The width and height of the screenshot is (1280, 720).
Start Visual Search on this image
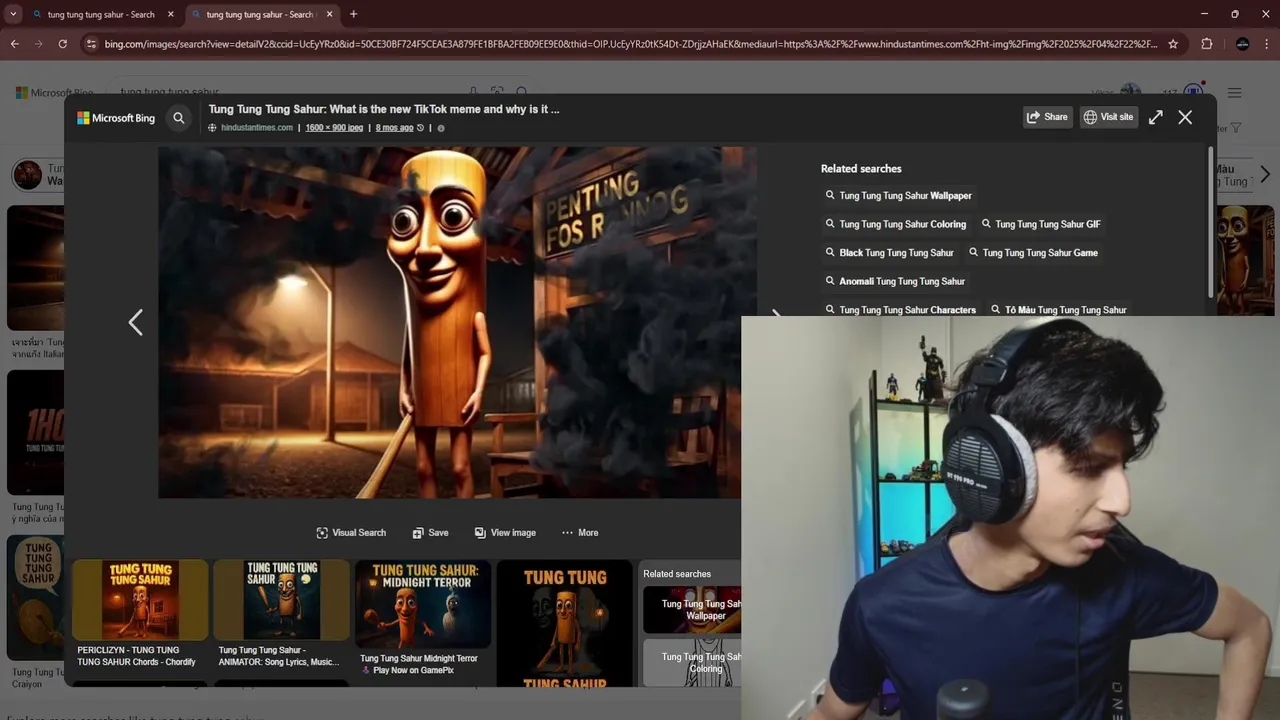pyautogui.click(x=351, y=533)
